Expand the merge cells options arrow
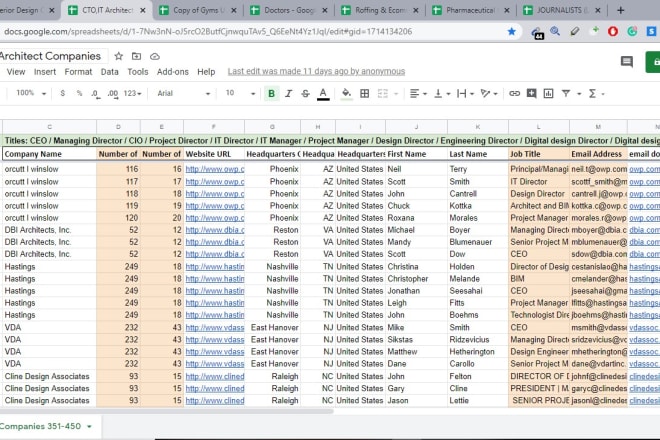Image resolution: width=660 pixels, height=440 pixels. point(396,93)
